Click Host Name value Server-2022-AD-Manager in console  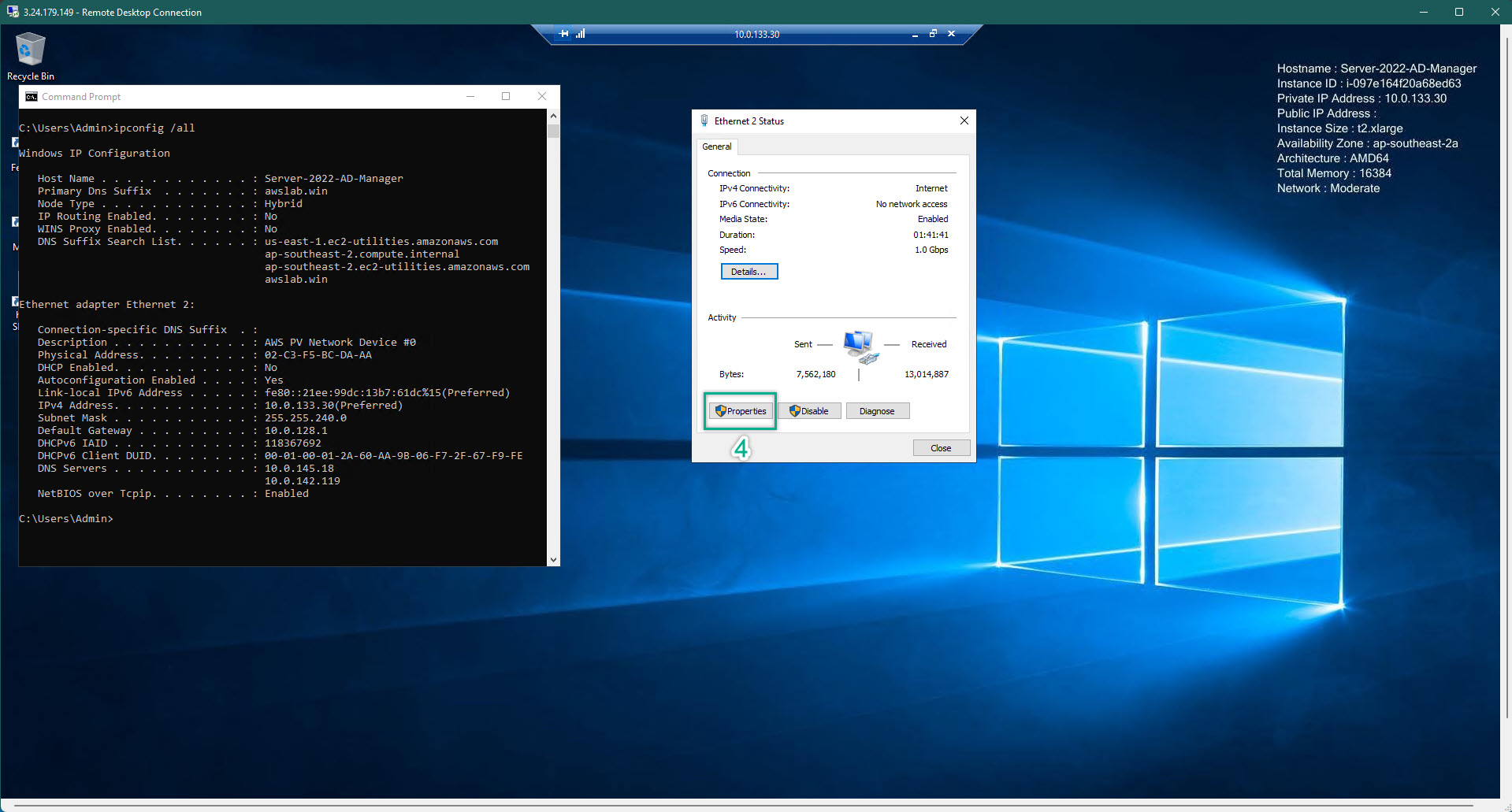click(x=333, y=179)
